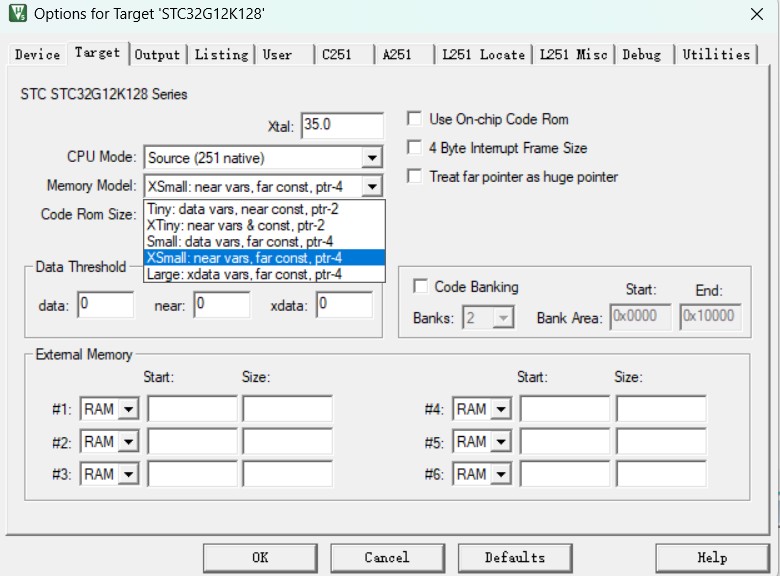Enable the Code Banking checkbox
This screenshot has height=576, width=780.
[x=420, y=286]
